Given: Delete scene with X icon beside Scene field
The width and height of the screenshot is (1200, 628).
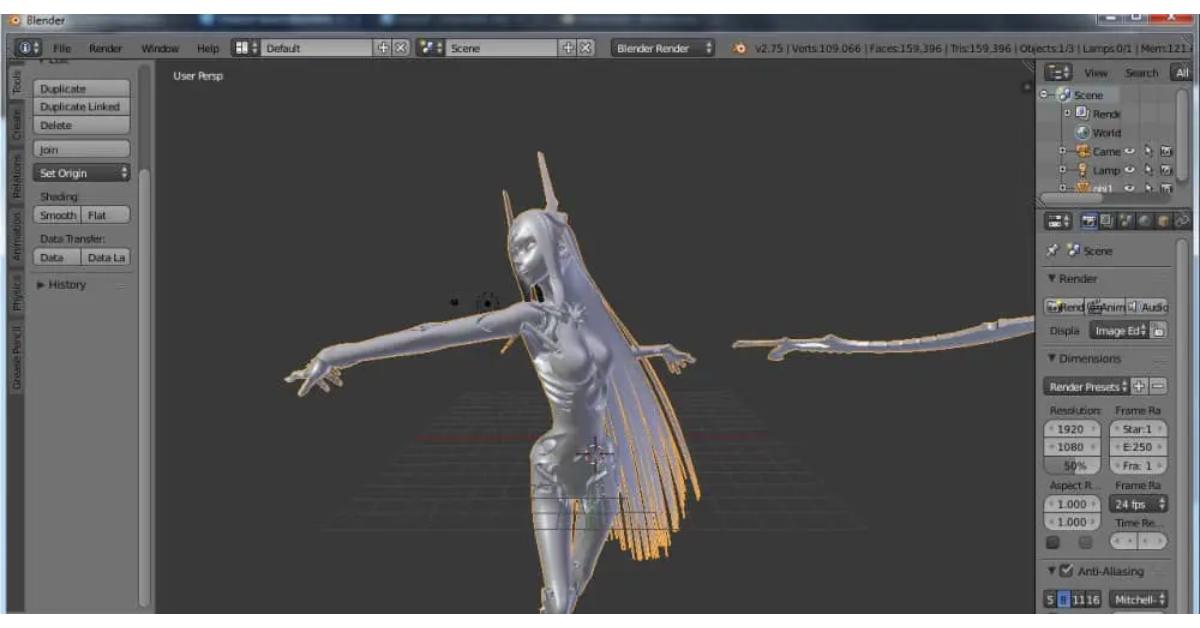Looking at the screenshot, I should [x=586, y=48].
